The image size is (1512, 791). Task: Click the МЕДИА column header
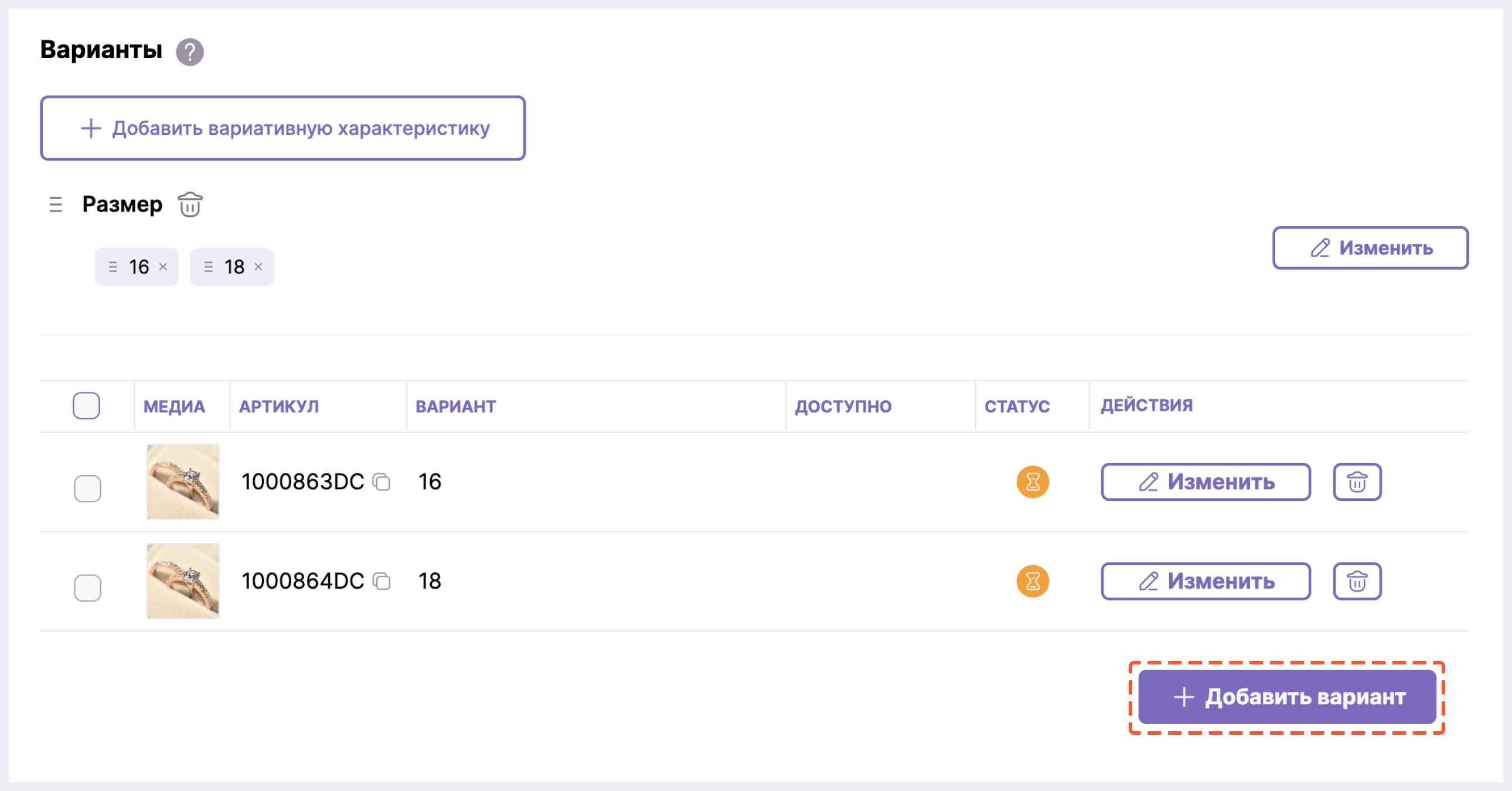click(174, 406)
